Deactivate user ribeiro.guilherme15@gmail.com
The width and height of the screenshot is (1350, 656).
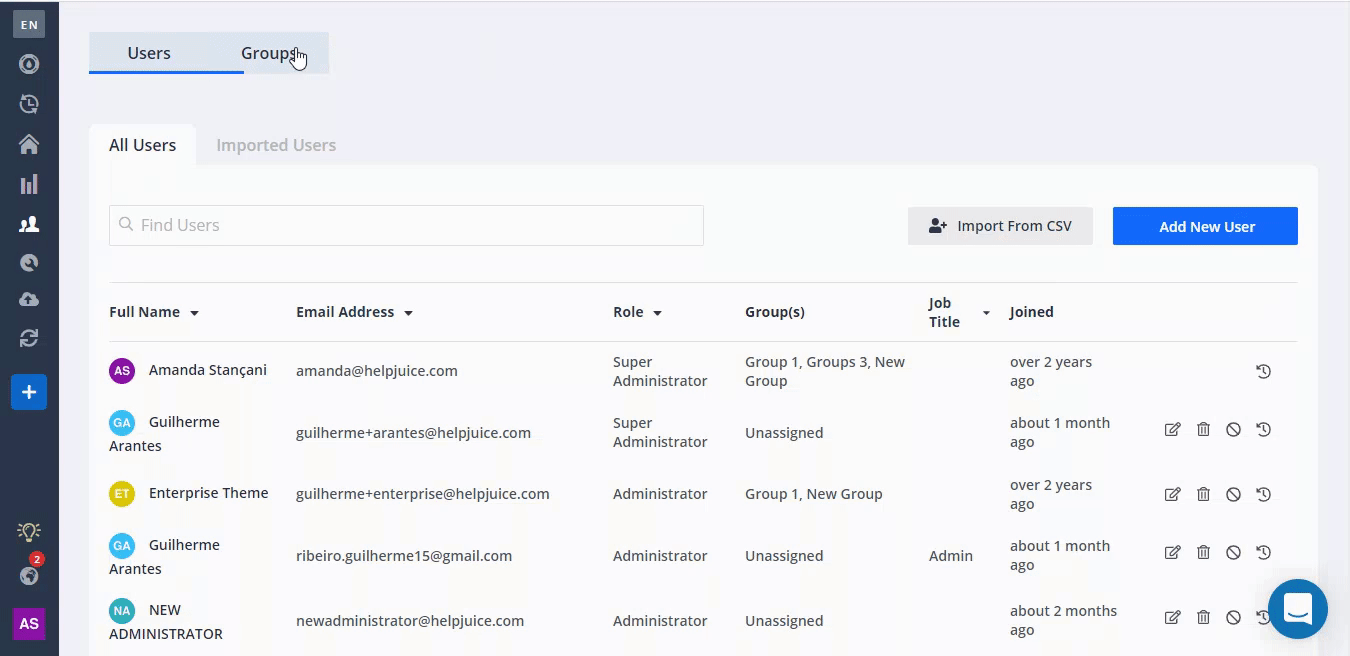click(1234, 552)
